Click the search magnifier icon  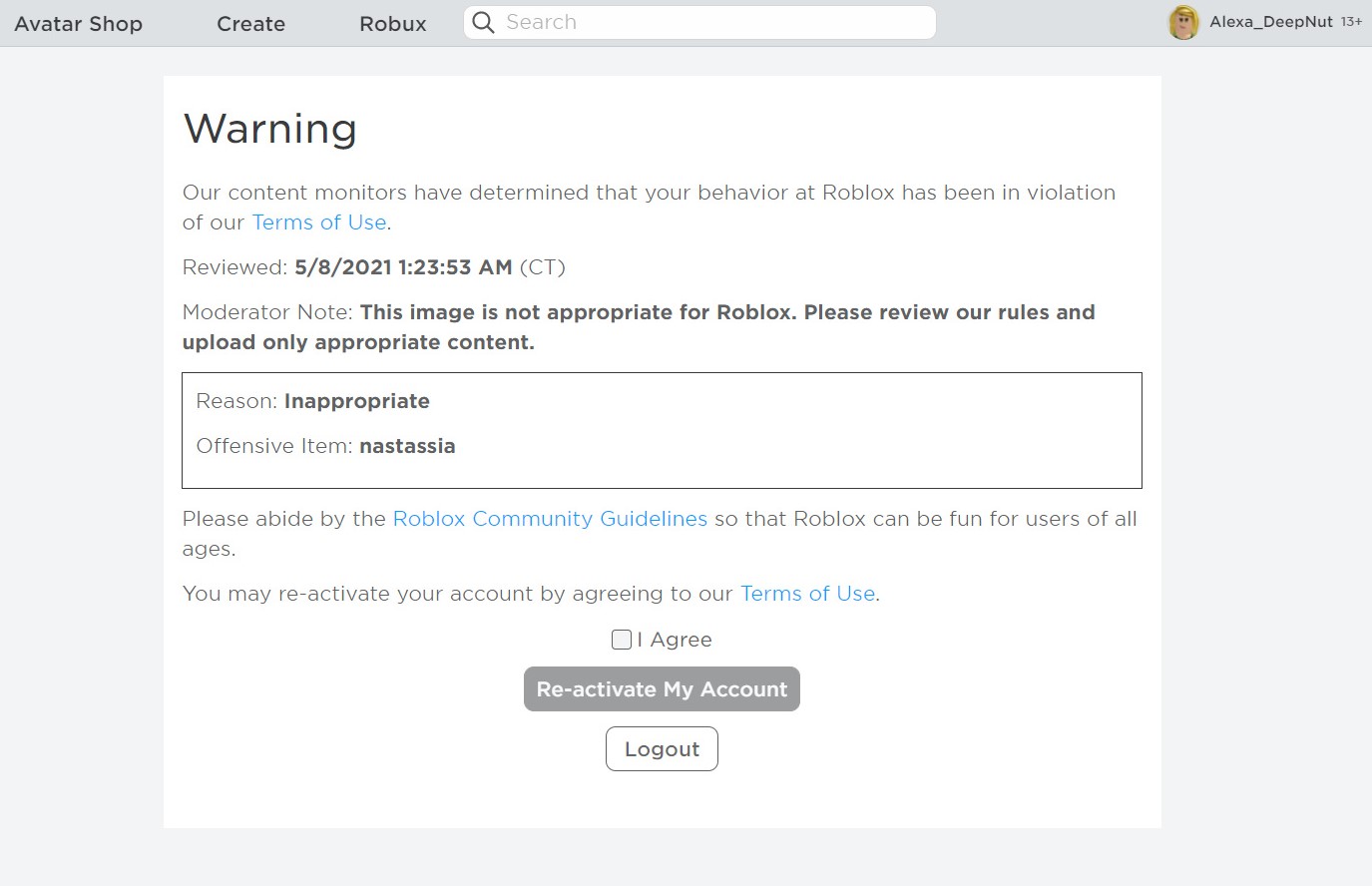point(483,22)
